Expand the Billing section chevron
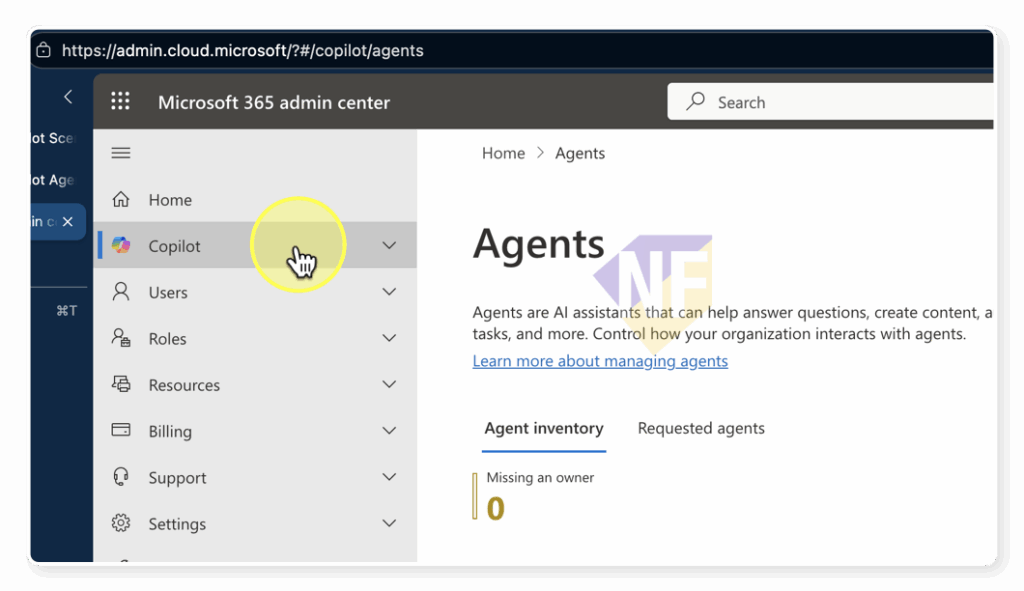 click(389, 431)
